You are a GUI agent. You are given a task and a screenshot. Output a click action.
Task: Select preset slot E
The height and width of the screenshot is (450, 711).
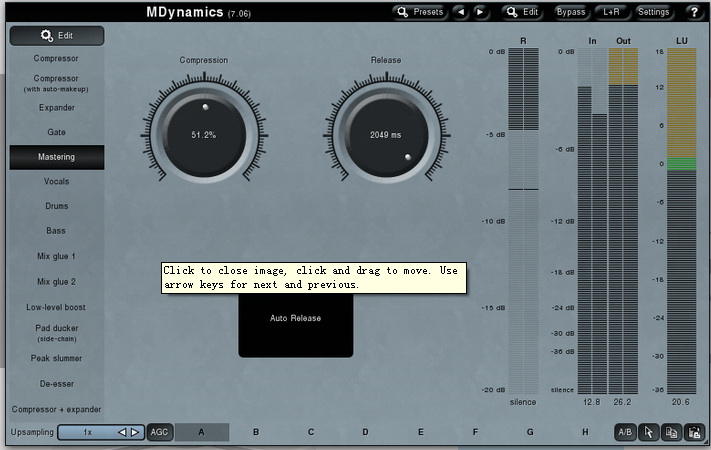coord(421,432)
